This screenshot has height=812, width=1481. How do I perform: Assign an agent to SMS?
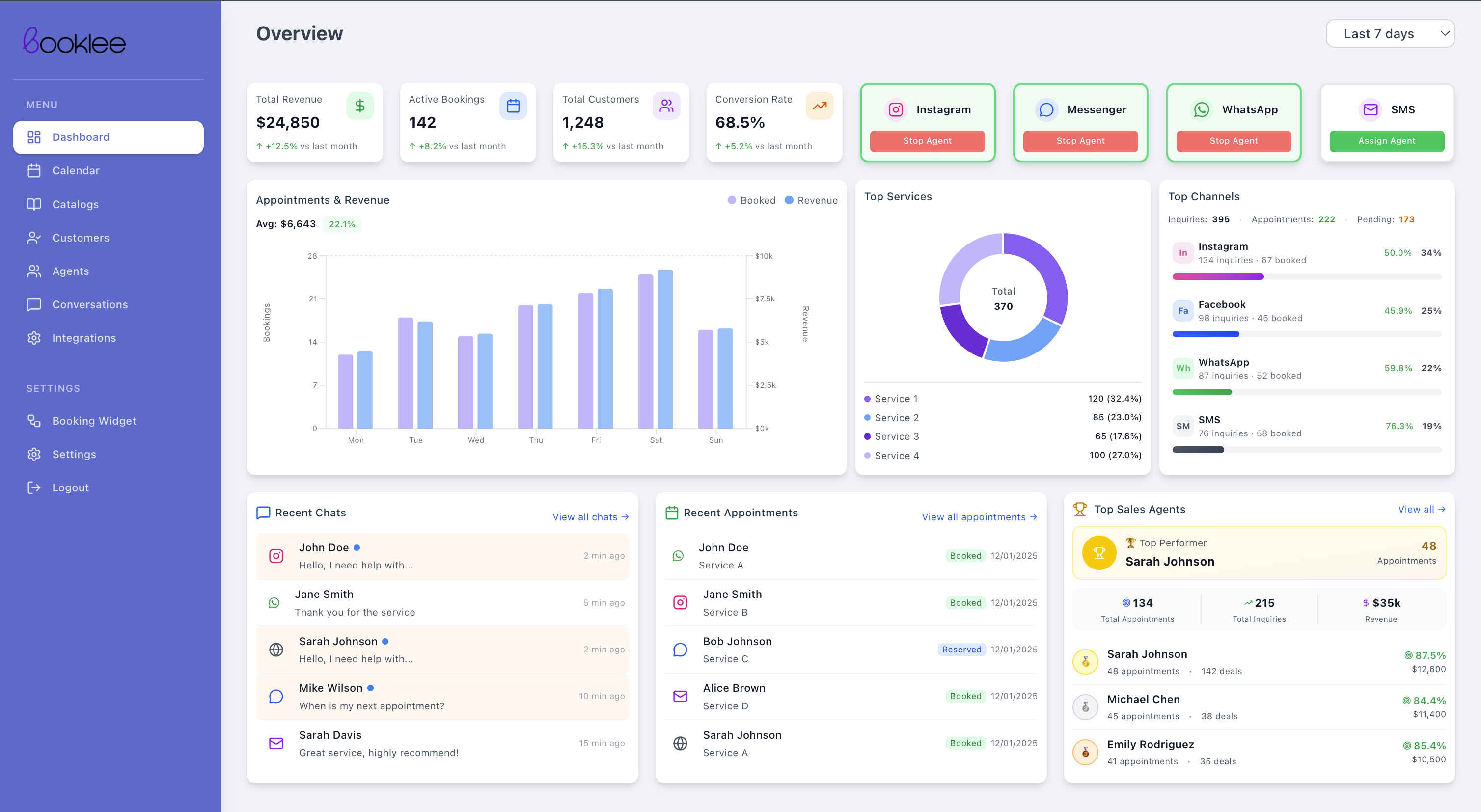coord(1386,141)
